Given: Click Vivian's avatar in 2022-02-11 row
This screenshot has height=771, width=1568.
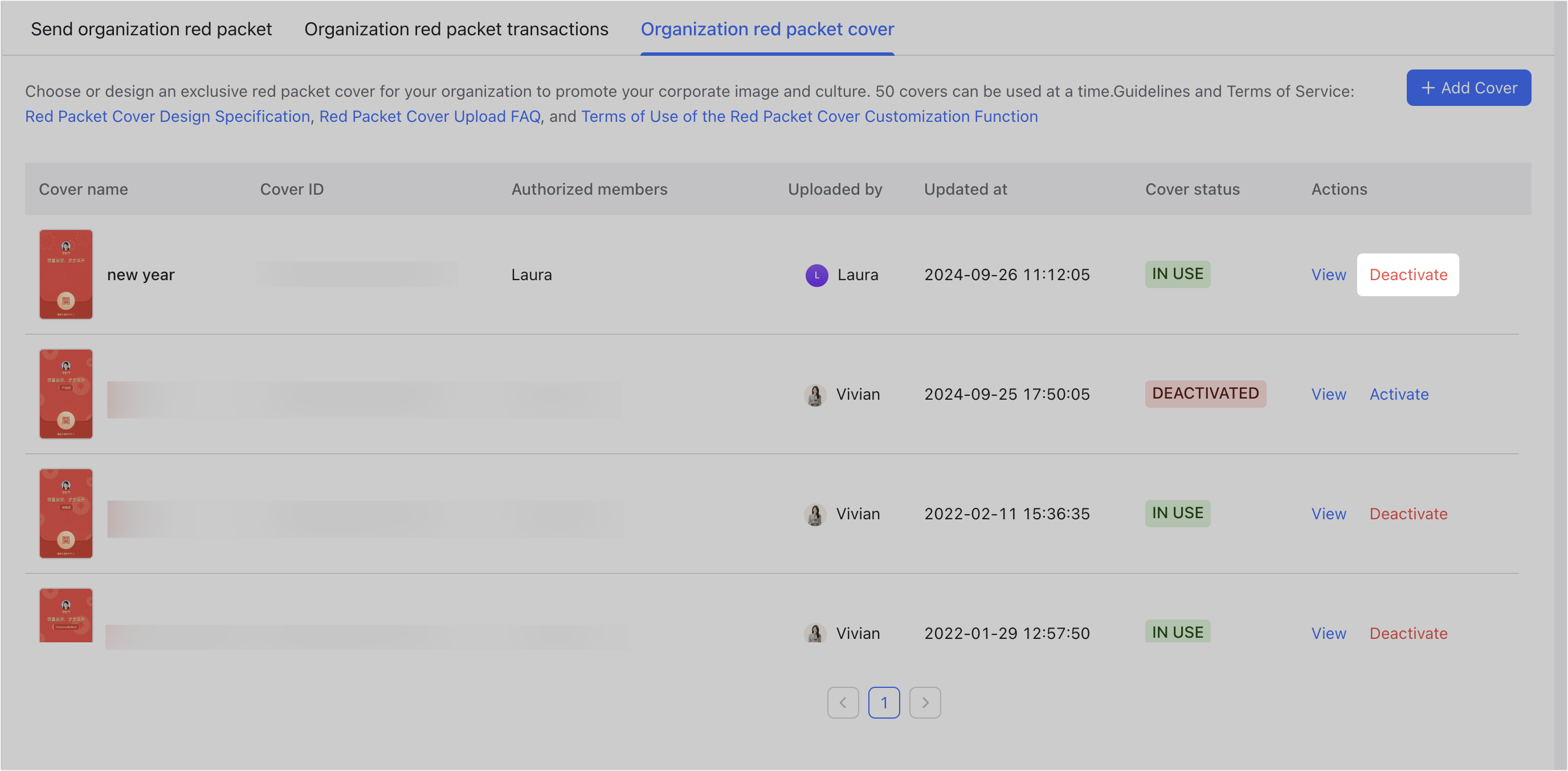Looking at the screenshot, I should pyautogui.click(x=814, y=514).
